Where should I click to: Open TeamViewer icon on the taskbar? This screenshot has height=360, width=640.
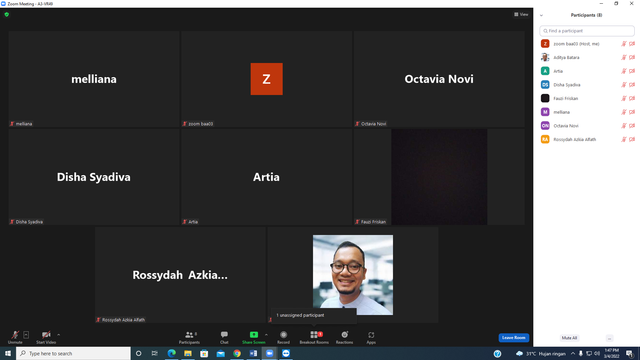click(286, 353)
